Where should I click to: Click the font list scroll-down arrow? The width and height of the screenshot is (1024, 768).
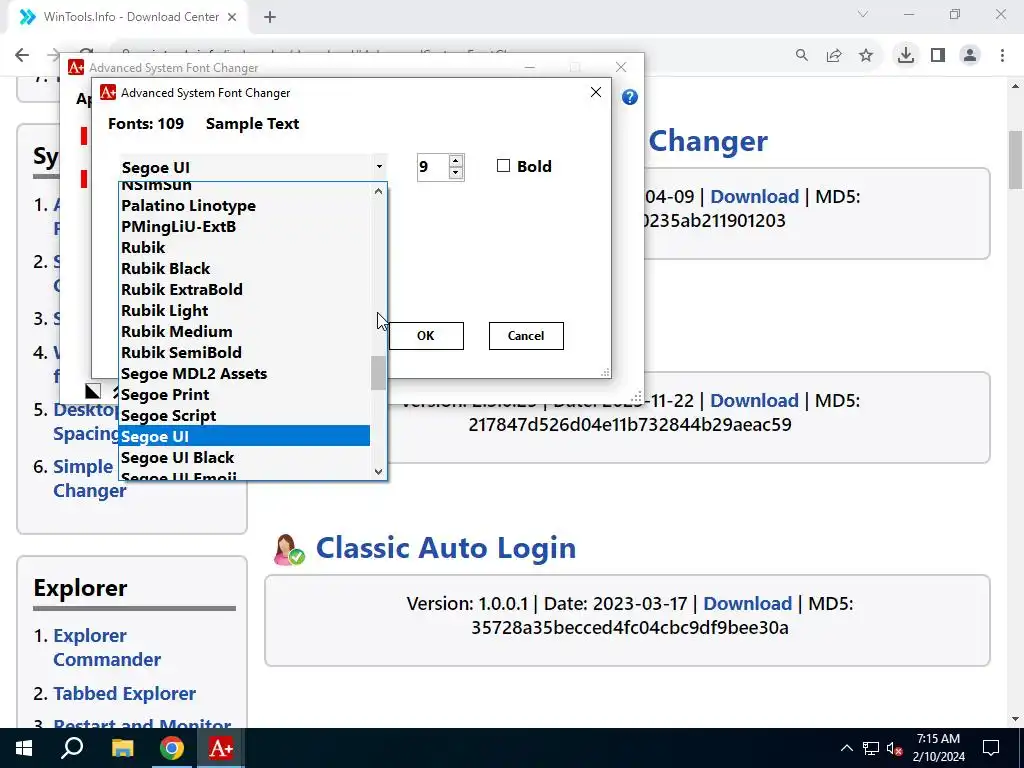(378, 472)
